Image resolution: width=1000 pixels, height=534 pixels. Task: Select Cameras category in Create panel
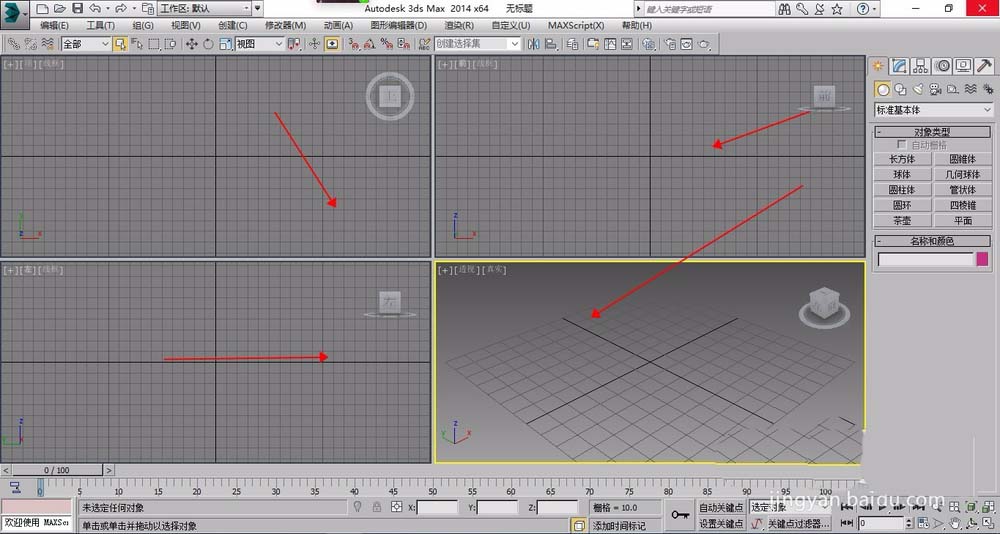pyautogui.click(x=936, y=89)
